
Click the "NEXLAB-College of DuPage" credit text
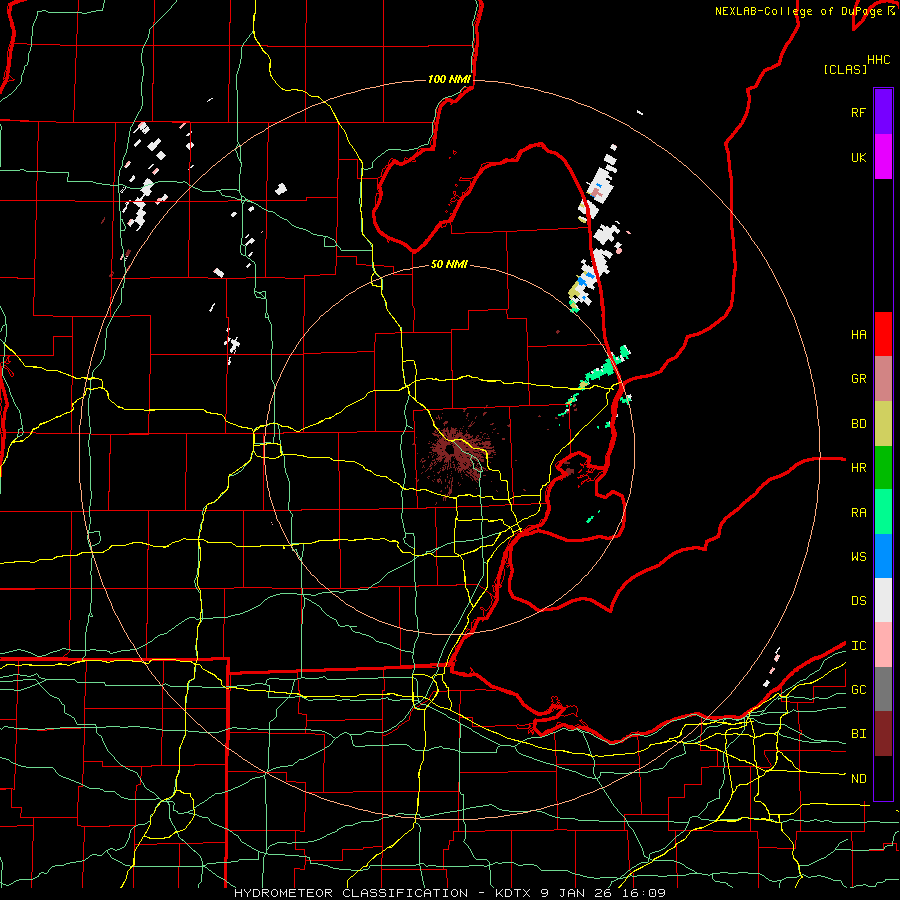[x=800, y=11]
